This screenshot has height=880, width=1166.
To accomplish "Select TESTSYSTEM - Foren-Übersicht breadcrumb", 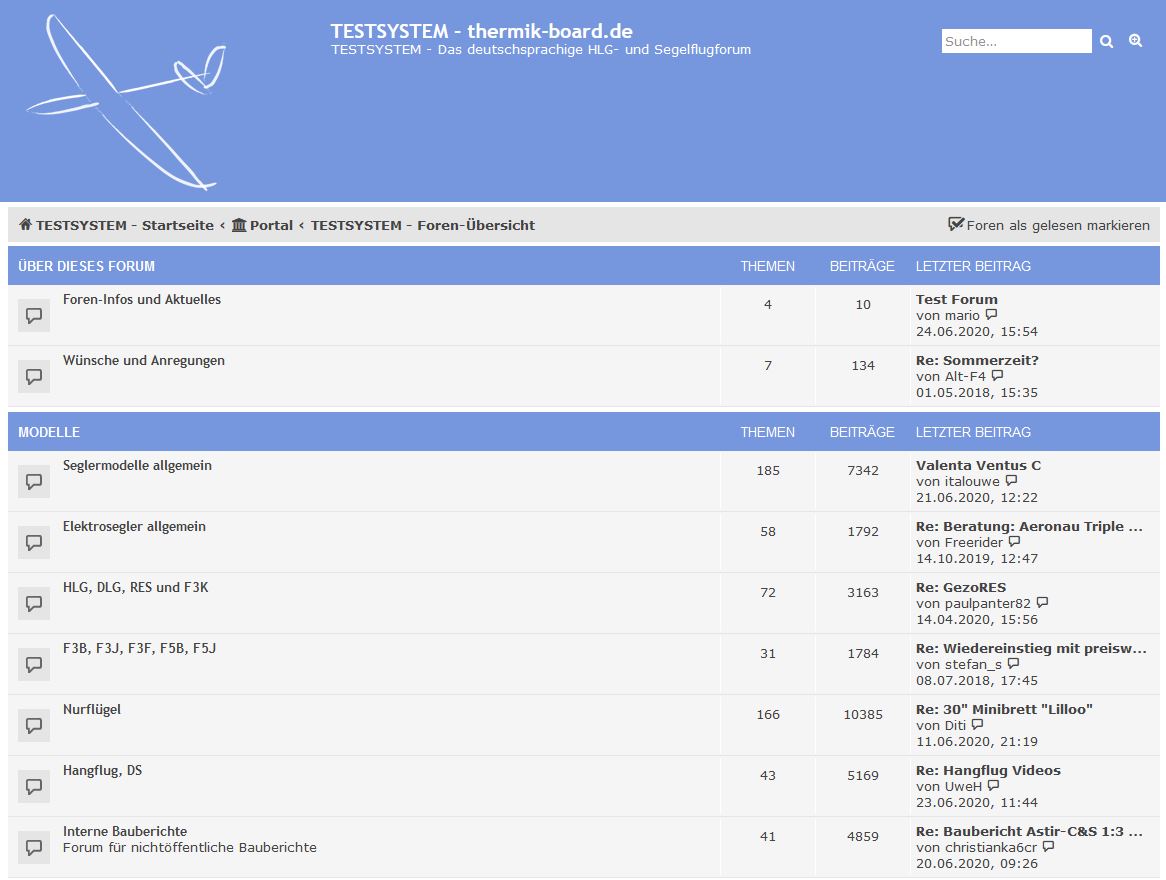I will (x=422, y=225).
